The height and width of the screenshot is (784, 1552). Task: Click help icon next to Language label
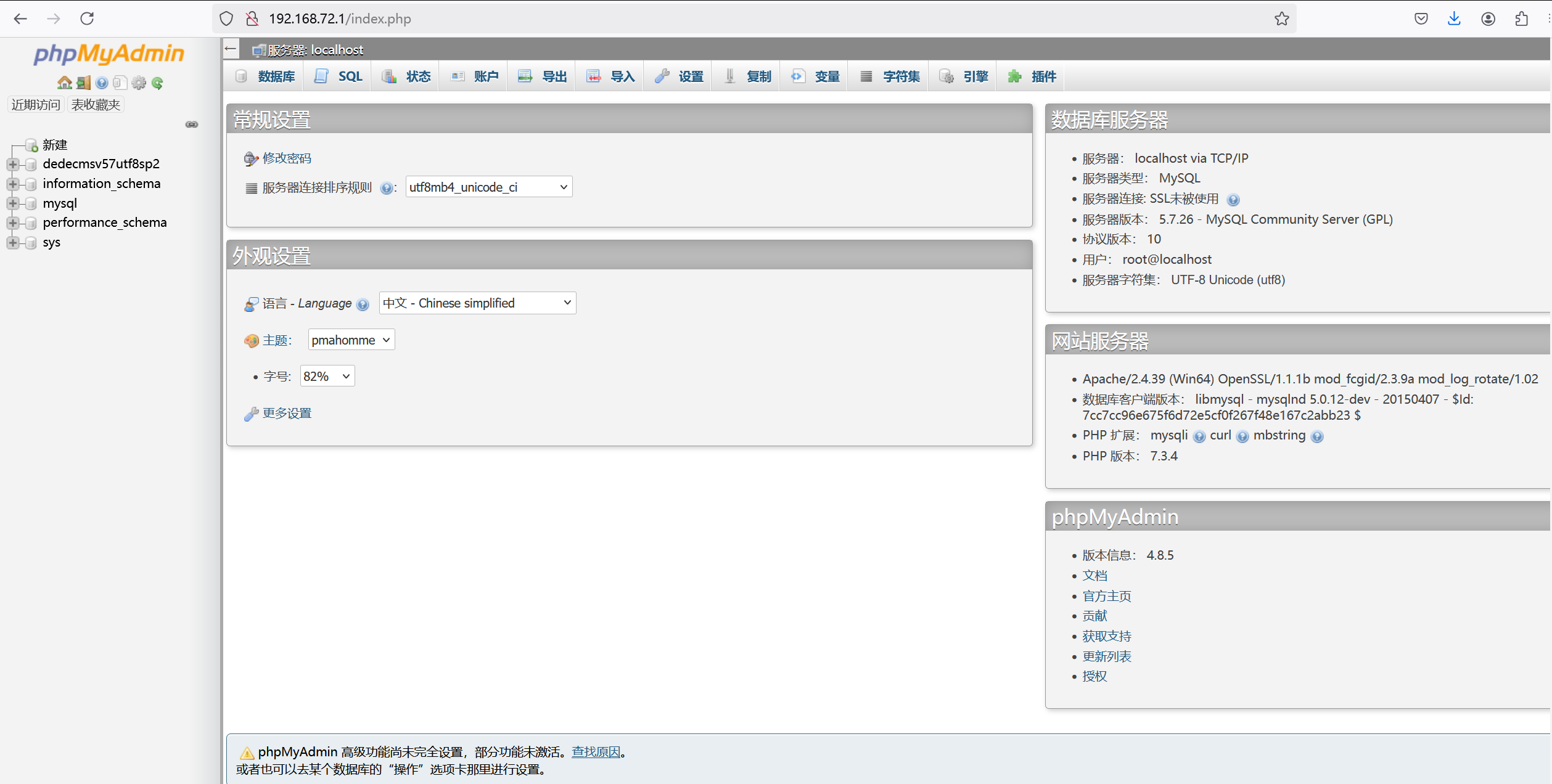click(x=363, y=304)
